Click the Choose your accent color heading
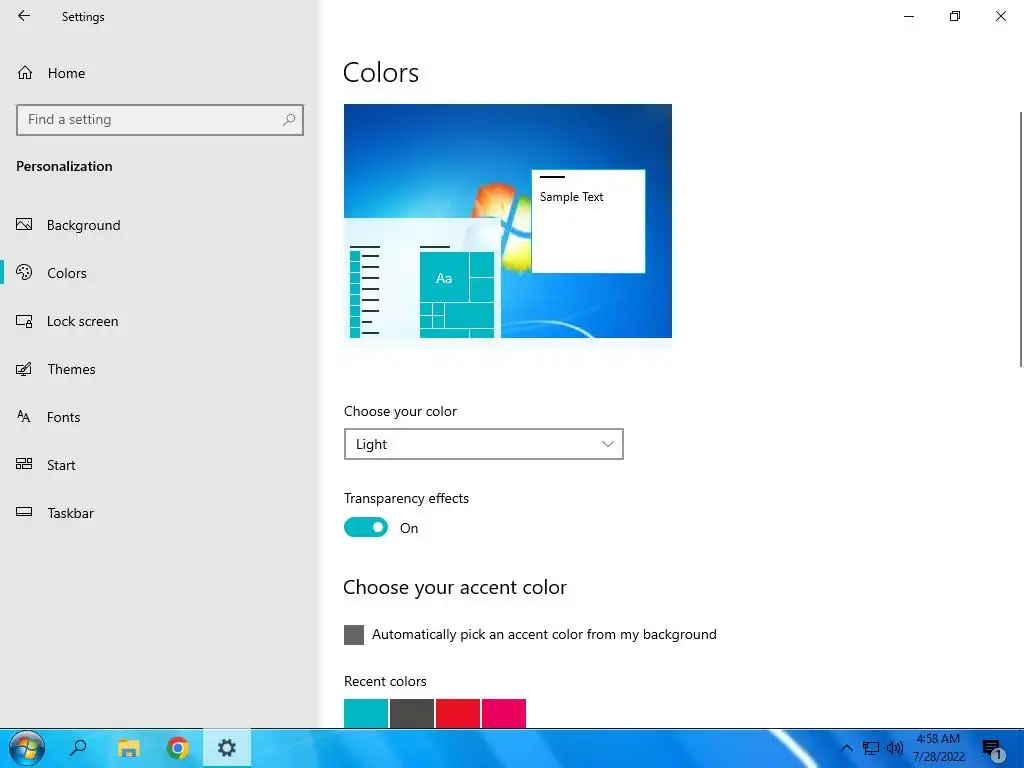 455,587
